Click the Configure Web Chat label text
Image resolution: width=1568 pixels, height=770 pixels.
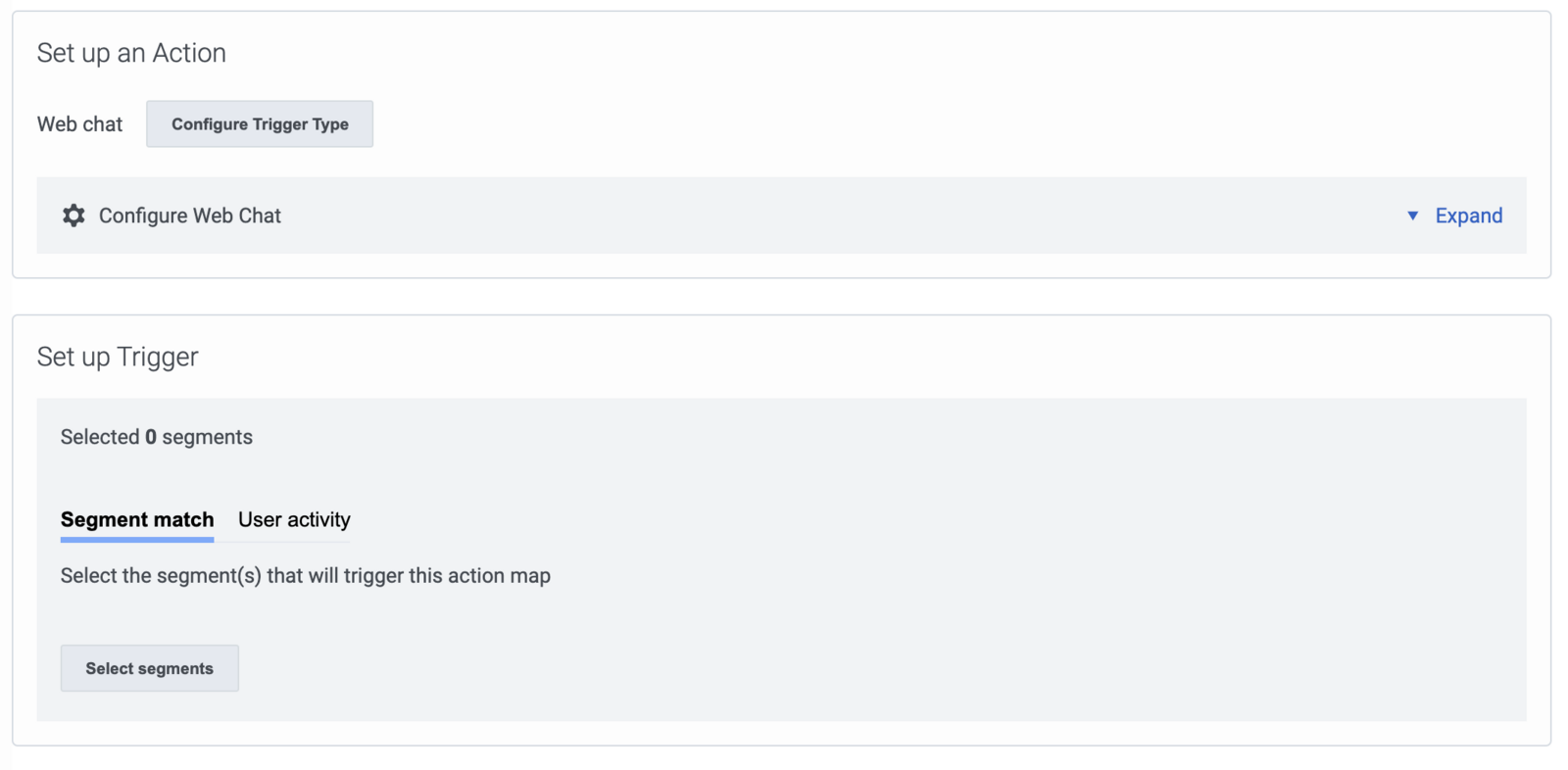(190, 216)
